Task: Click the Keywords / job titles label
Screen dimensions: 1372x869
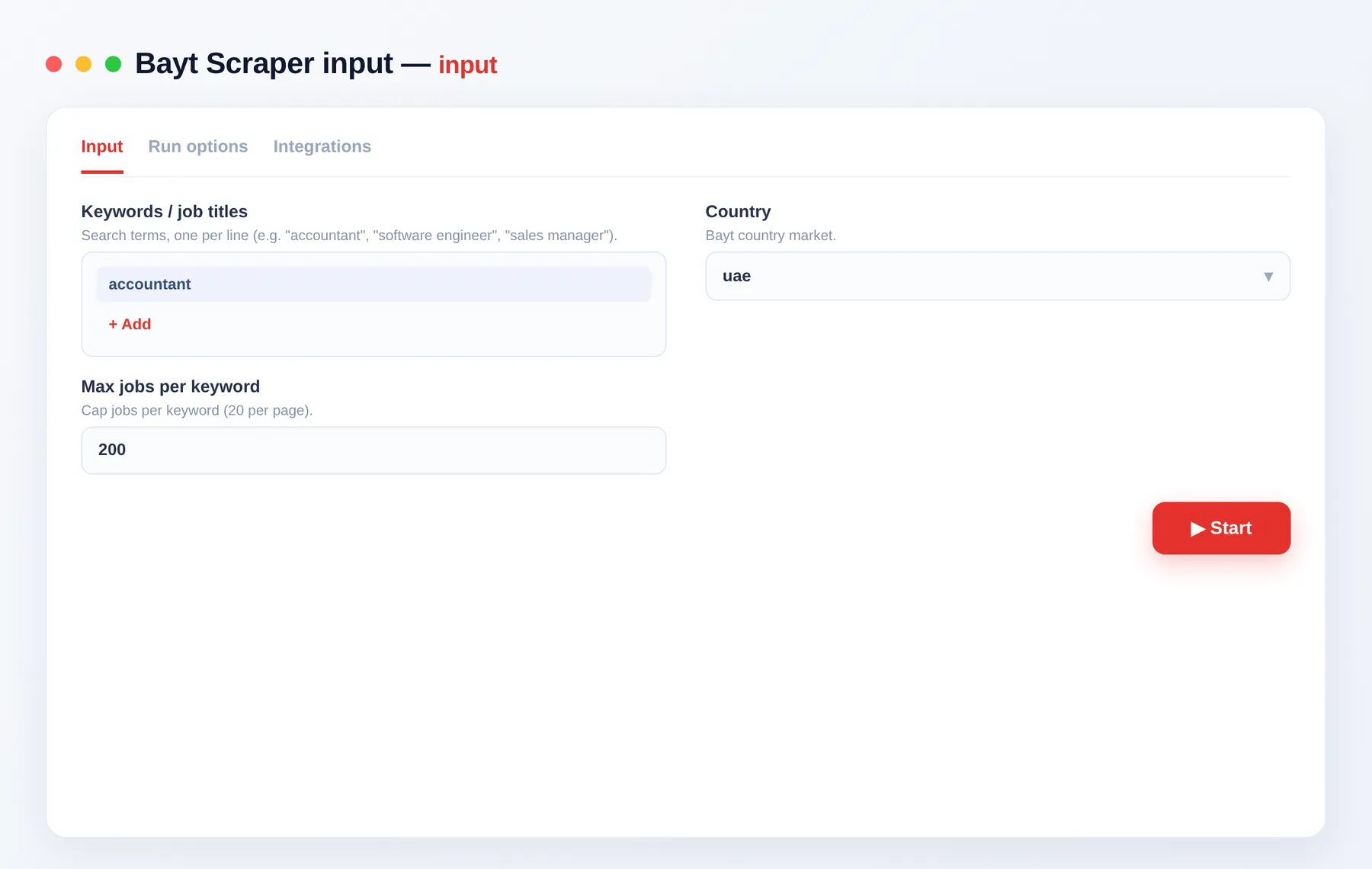Action: tap(165, 211)
